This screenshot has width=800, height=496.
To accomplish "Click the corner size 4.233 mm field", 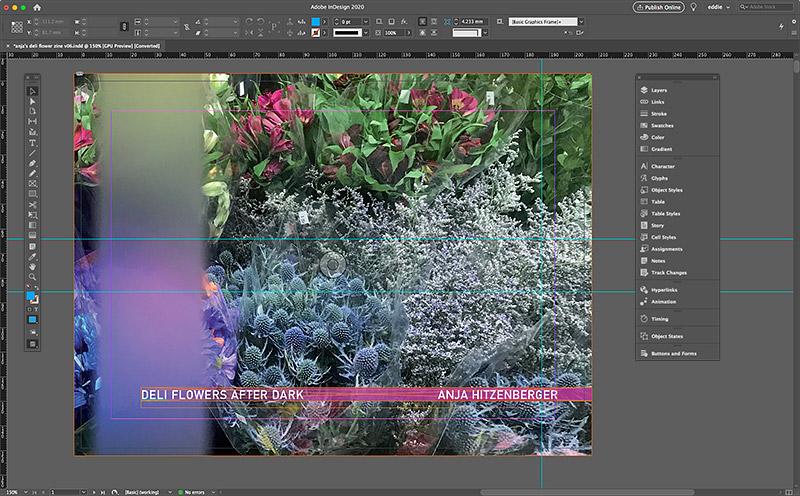I will (x=473, y=22).
